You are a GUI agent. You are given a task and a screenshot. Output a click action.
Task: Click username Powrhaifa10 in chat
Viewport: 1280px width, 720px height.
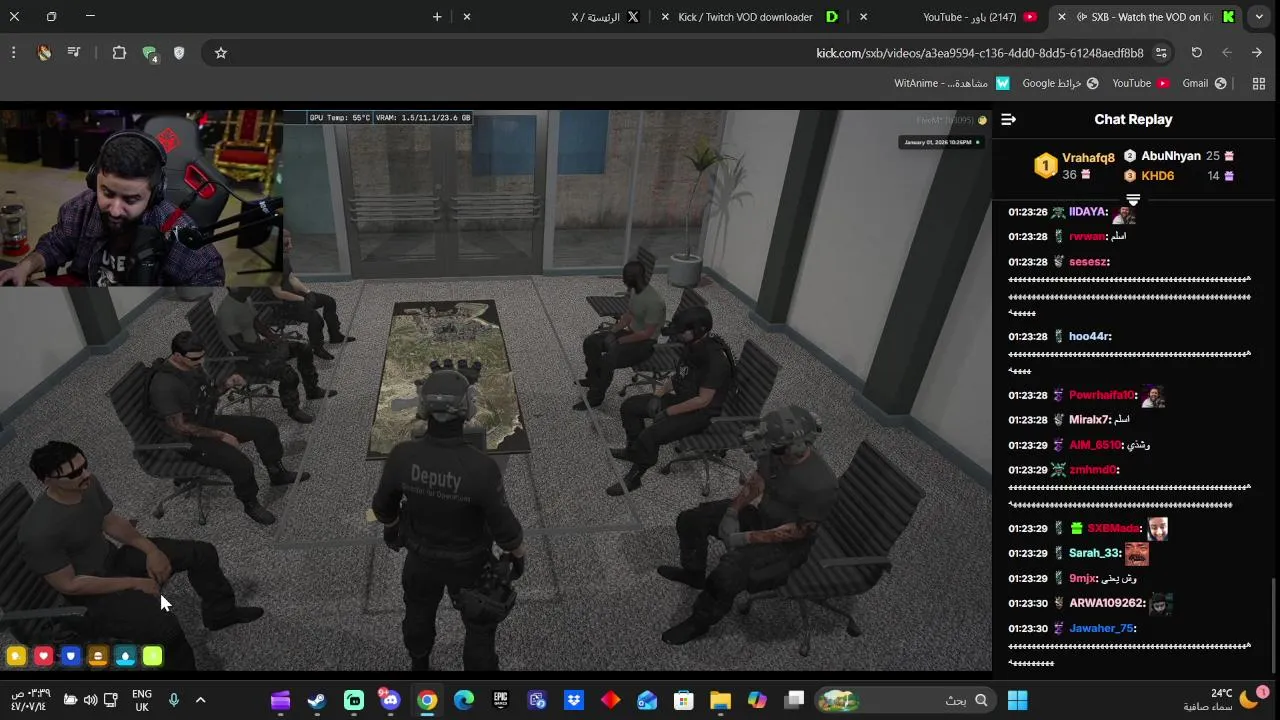coord(1102,395)
